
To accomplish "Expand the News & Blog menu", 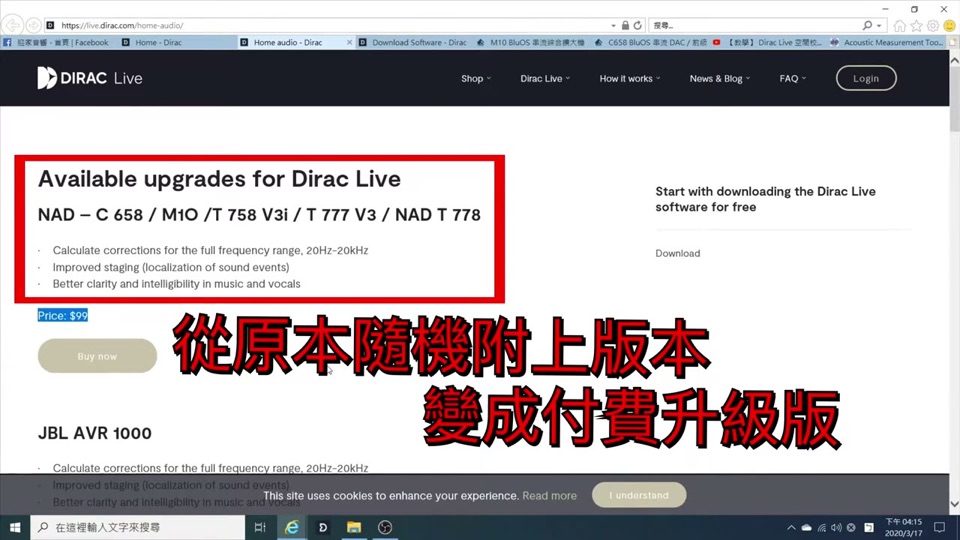I will [x=719, y=78].
